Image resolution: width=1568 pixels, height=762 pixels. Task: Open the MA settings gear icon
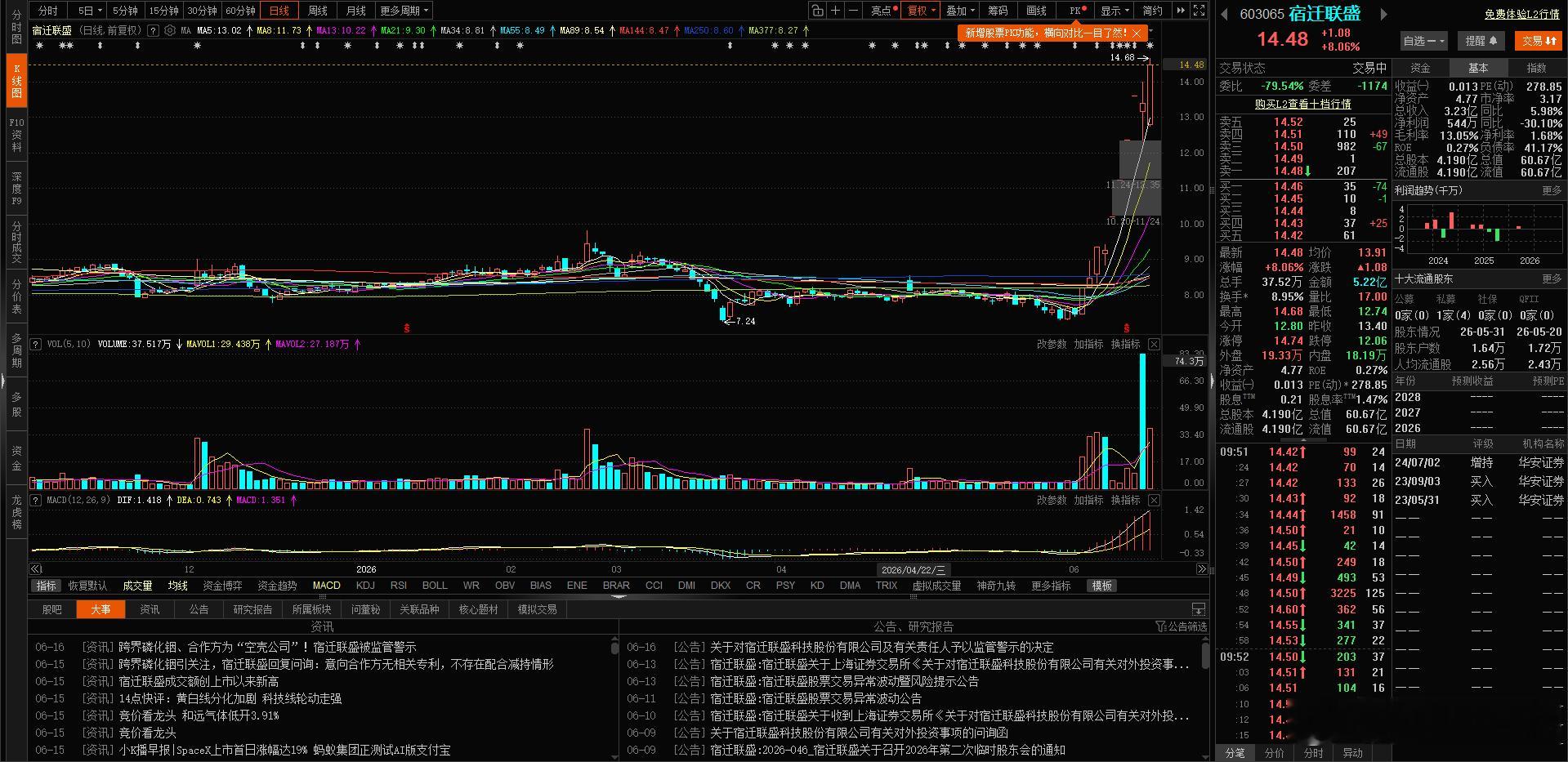[x=169, y=30]
